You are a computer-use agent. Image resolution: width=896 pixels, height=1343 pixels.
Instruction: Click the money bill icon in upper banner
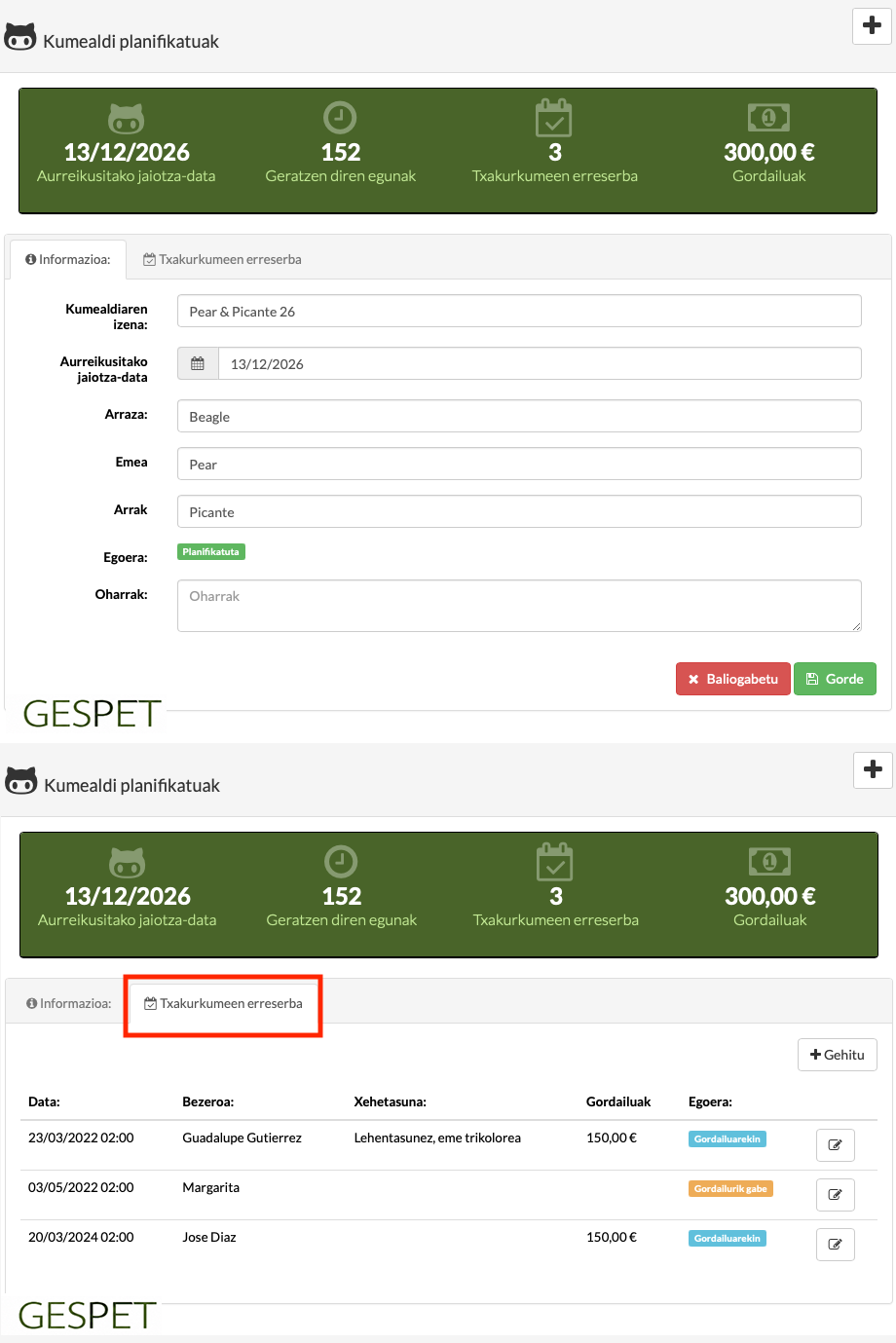coord(768,118)
